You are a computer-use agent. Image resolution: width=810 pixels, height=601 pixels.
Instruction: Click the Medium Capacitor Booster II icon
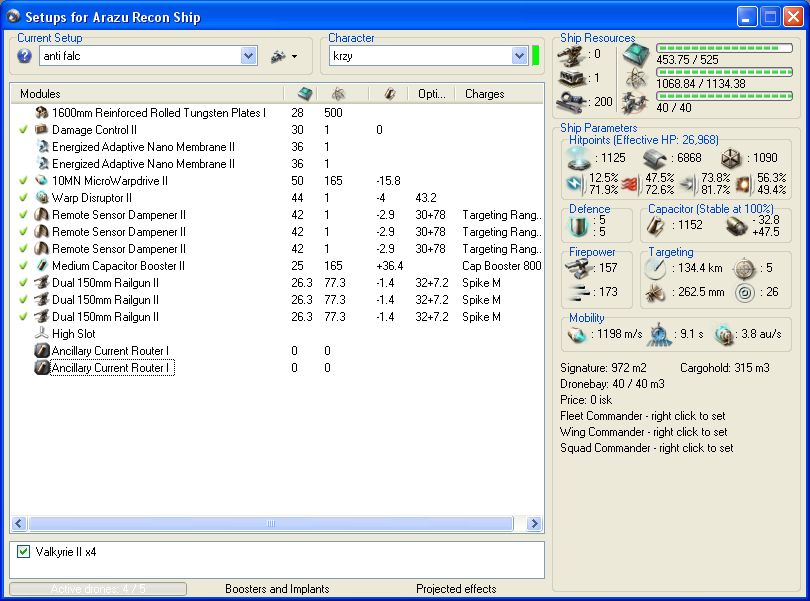click(42, 266)
